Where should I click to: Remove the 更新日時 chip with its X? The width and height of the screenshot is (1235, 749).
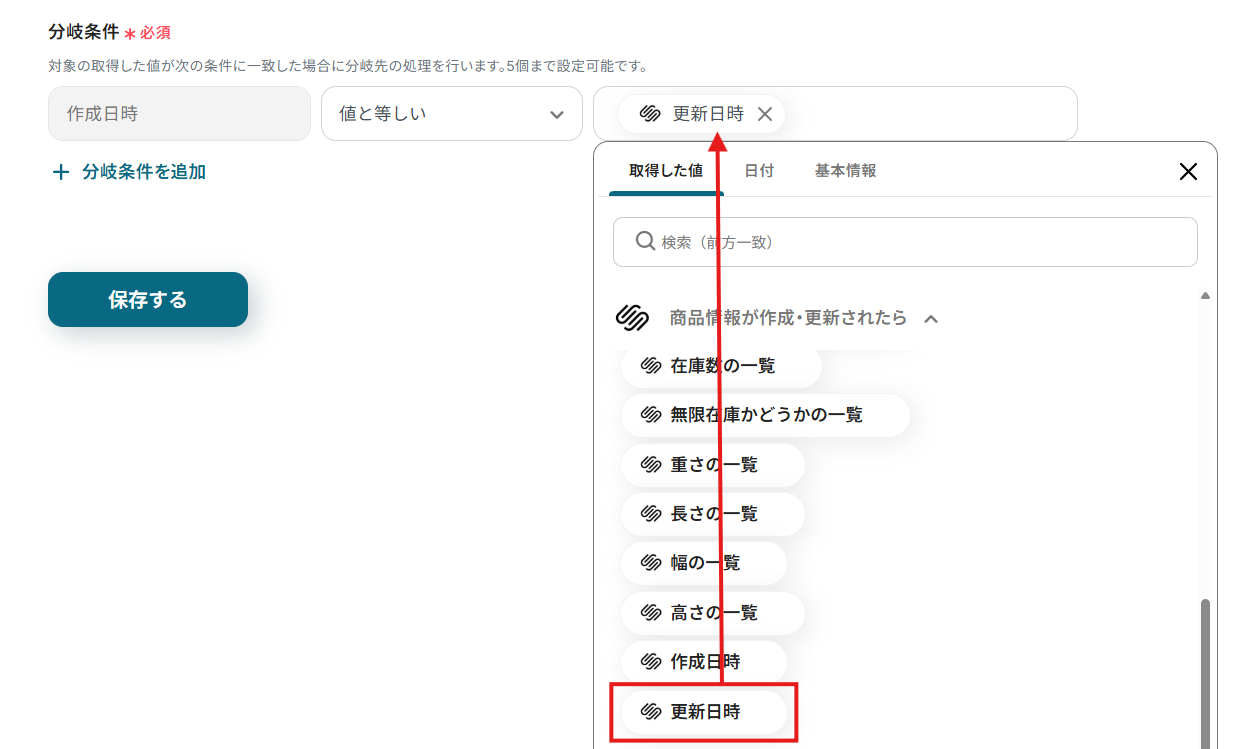click(x=765, y=114)
